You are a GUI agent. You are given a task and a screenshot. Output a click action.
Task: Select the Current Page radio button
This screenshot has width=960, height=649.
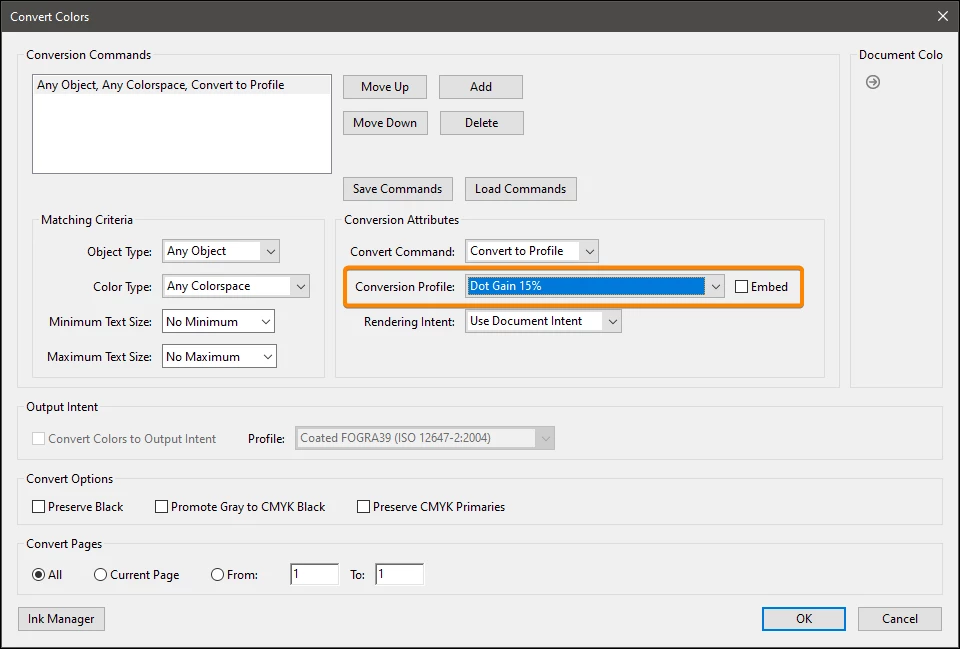coord(100,574)
